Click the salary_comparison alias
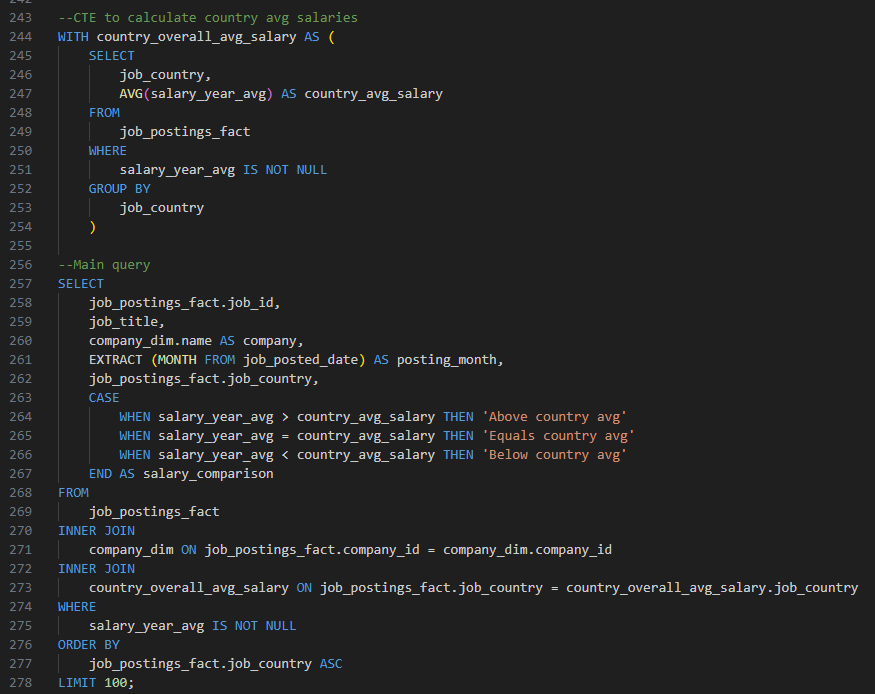 [208, 474]
